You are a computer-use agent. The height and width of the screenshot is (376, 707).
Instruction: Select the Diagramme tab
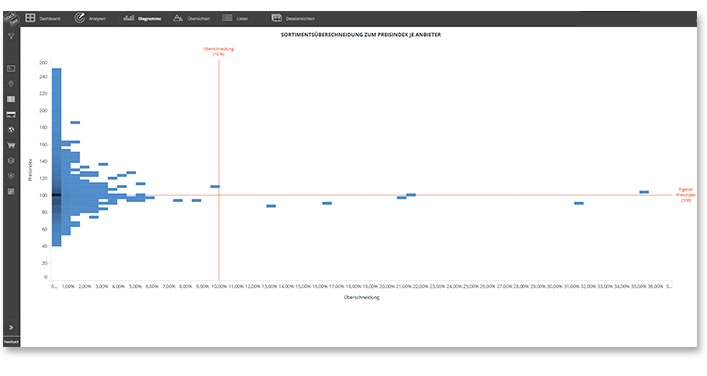coord(142,18)
